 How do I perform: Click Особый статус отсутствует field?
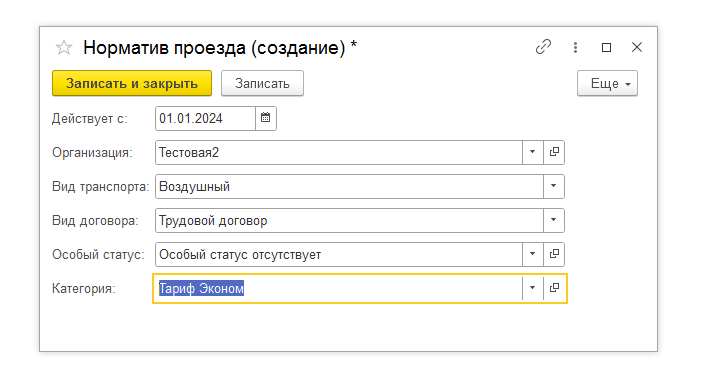[x=339, y=254]
